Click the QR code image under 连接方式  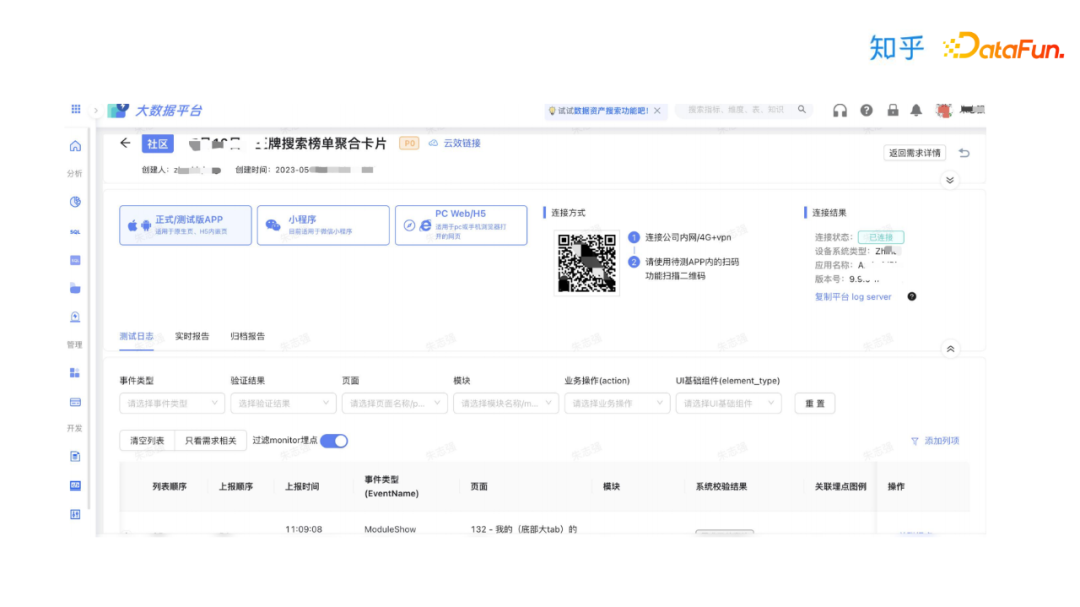click(586, 262)
